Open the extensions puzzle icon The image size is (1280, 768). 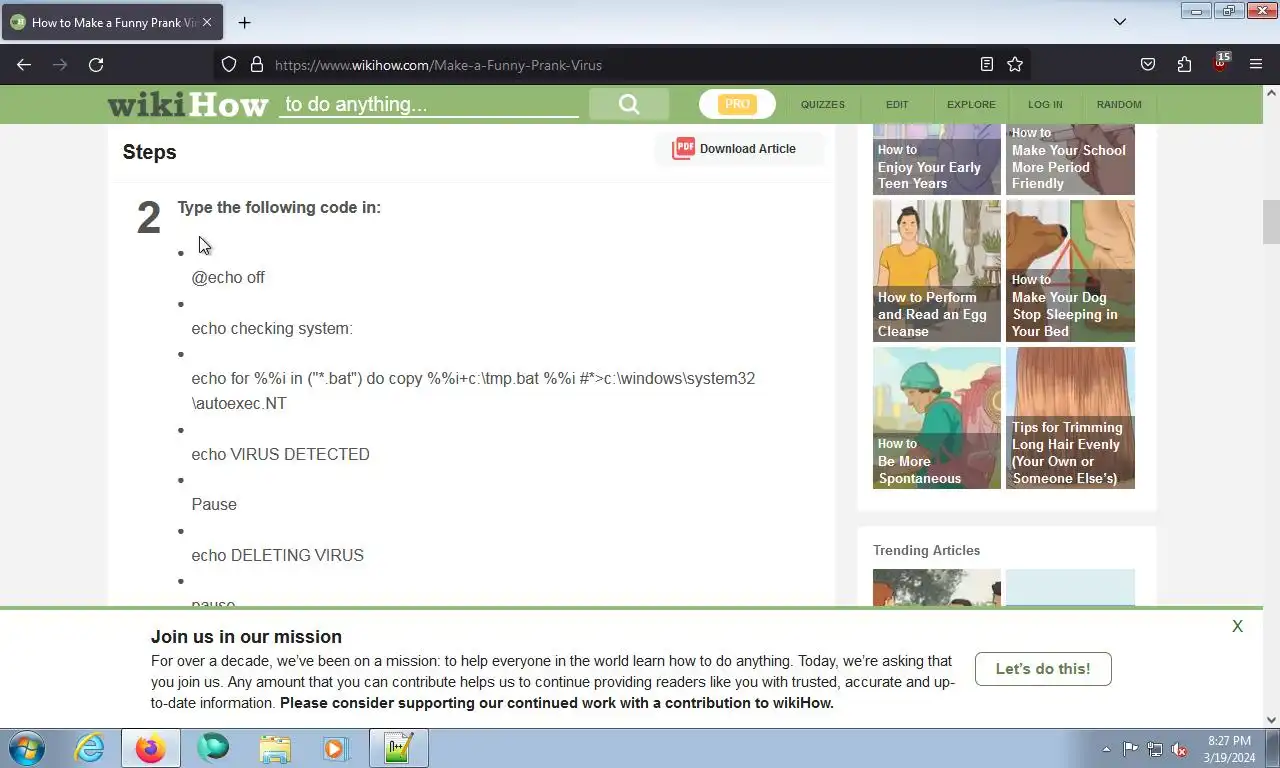click(1184, 65)
